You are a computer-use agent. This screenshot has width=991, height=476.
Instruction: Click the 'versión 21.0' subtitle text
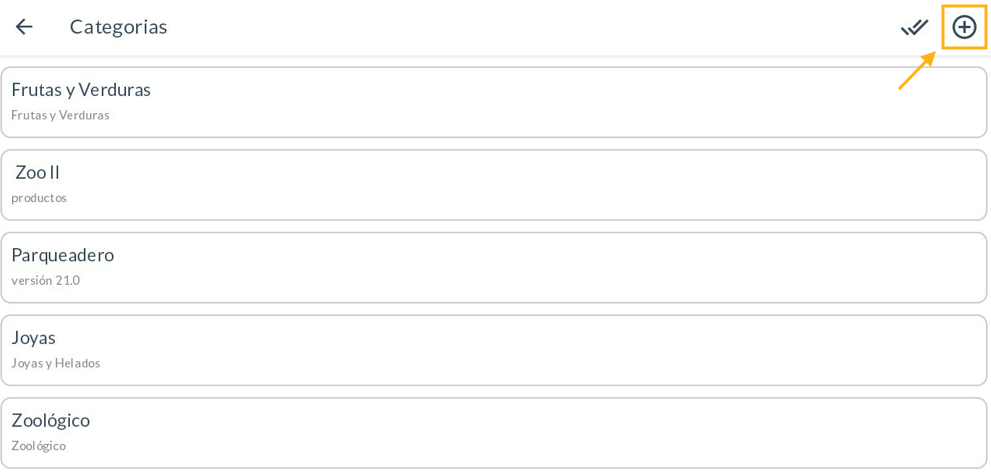click(x=46, y=281)
